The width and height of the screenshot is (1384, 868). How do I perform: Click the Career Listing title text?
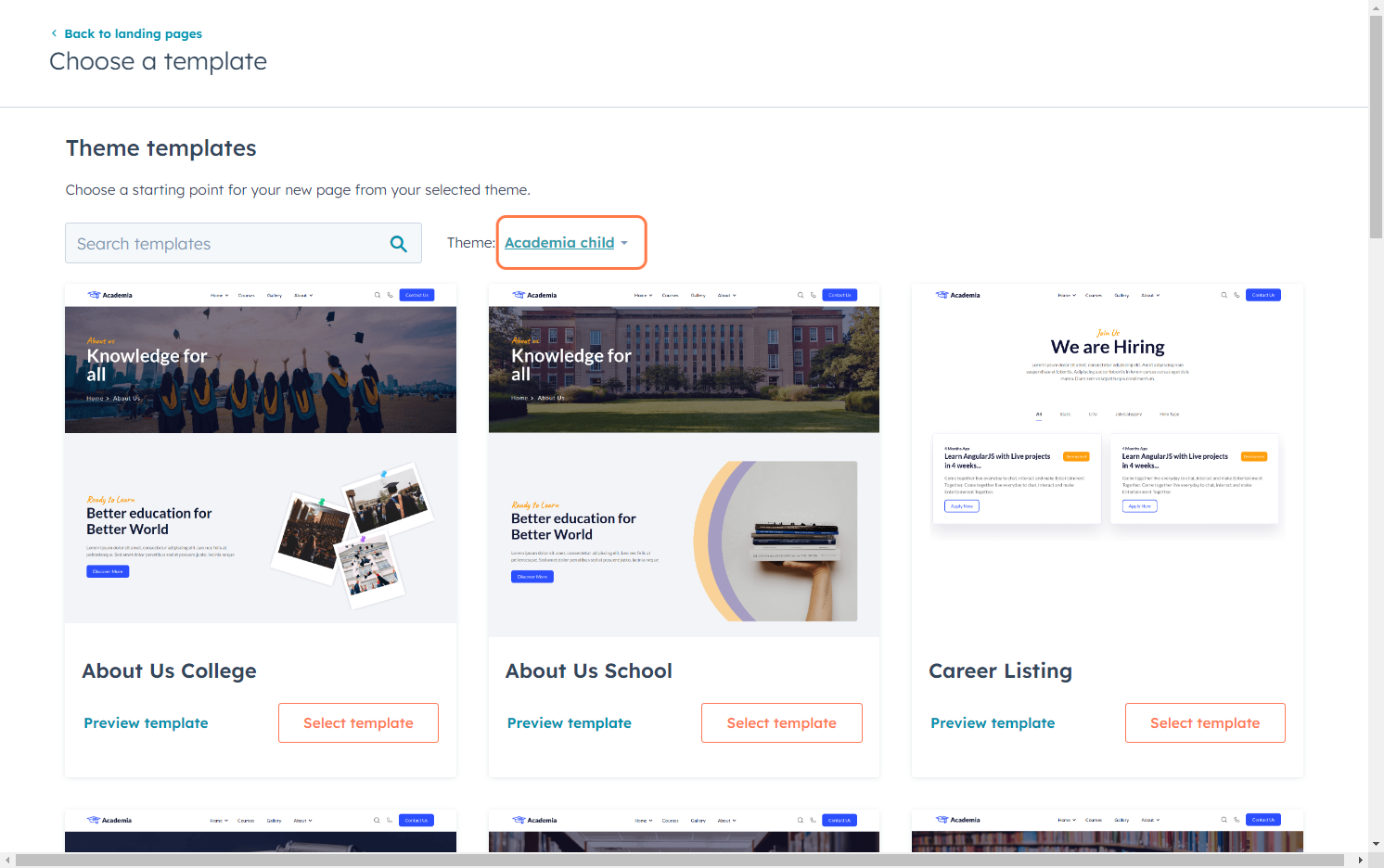1000,671
